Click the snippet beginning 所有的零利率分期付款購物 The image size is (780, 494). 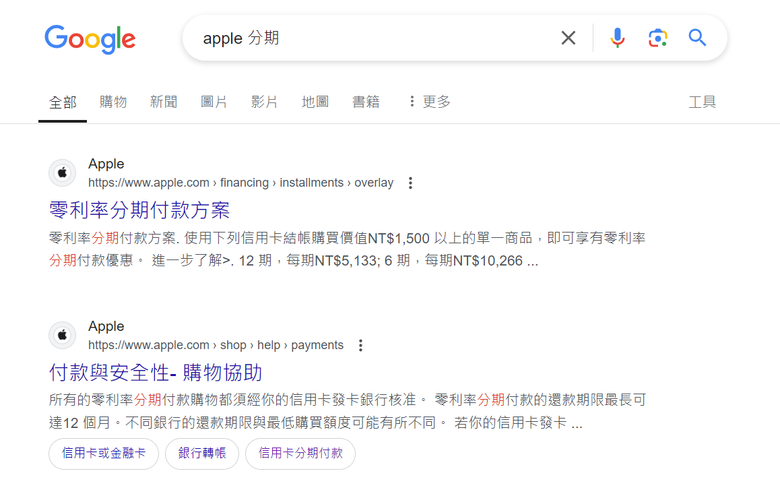(347, 411)
